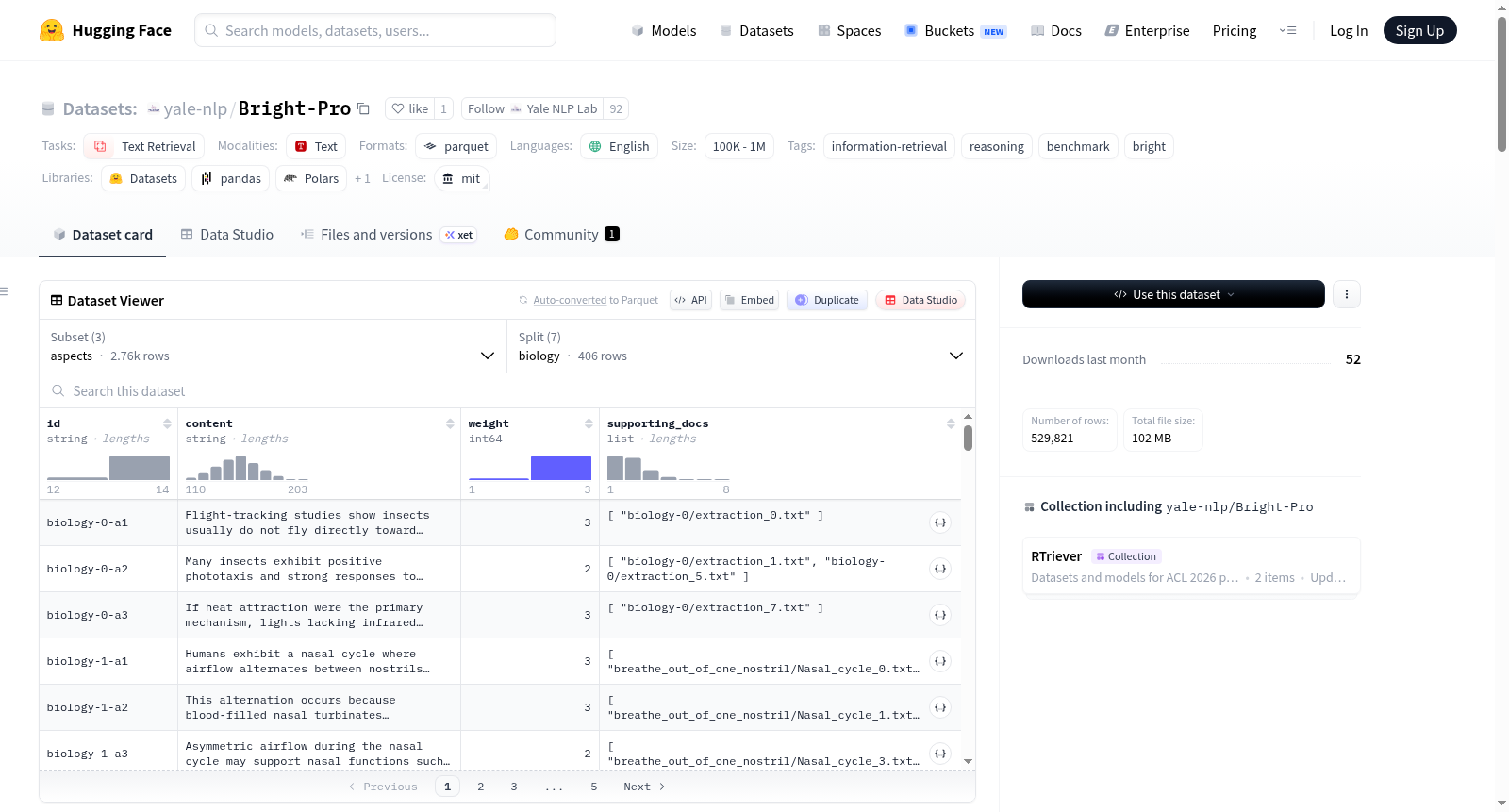Open the RTriever collection card

1191,566
